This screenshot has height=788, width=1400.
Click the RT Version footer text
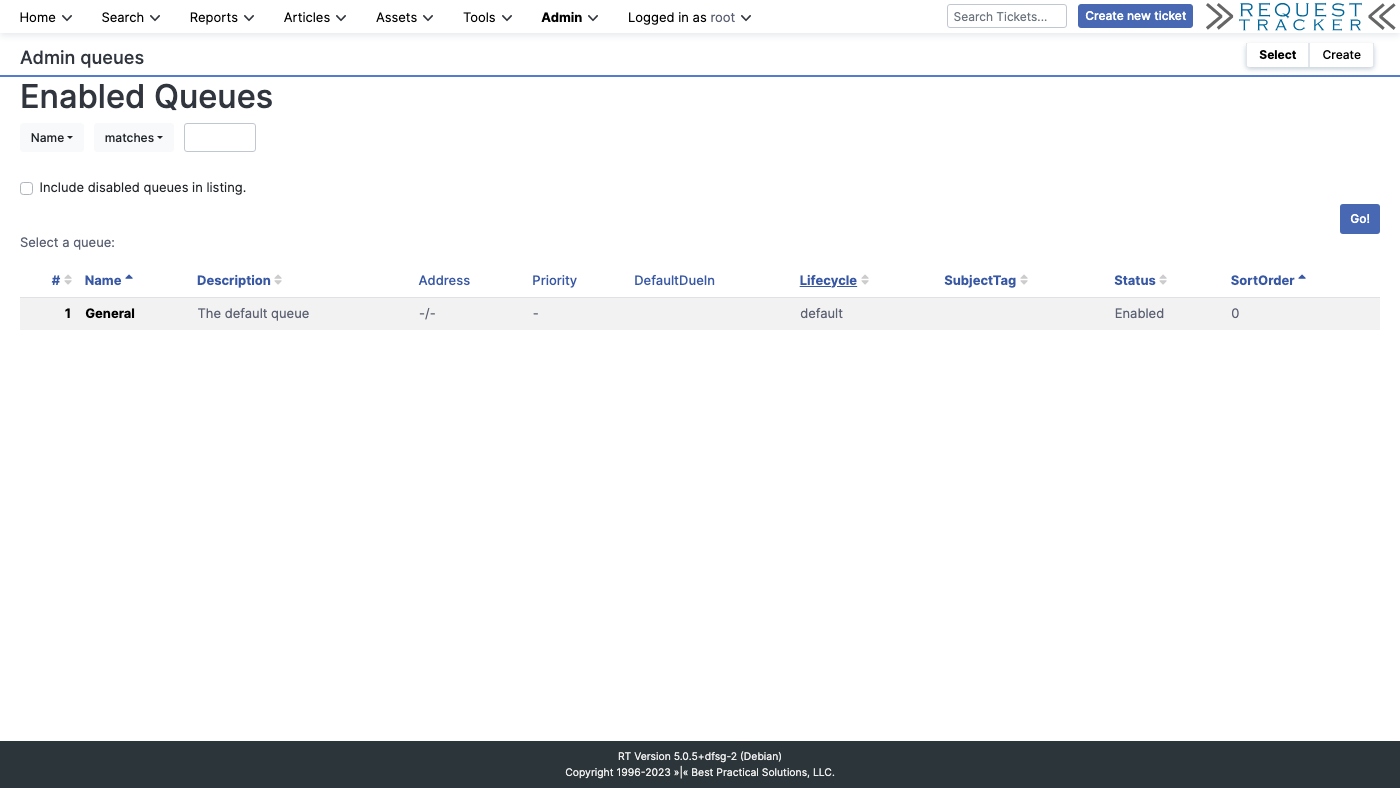click(x=700, y=756)
